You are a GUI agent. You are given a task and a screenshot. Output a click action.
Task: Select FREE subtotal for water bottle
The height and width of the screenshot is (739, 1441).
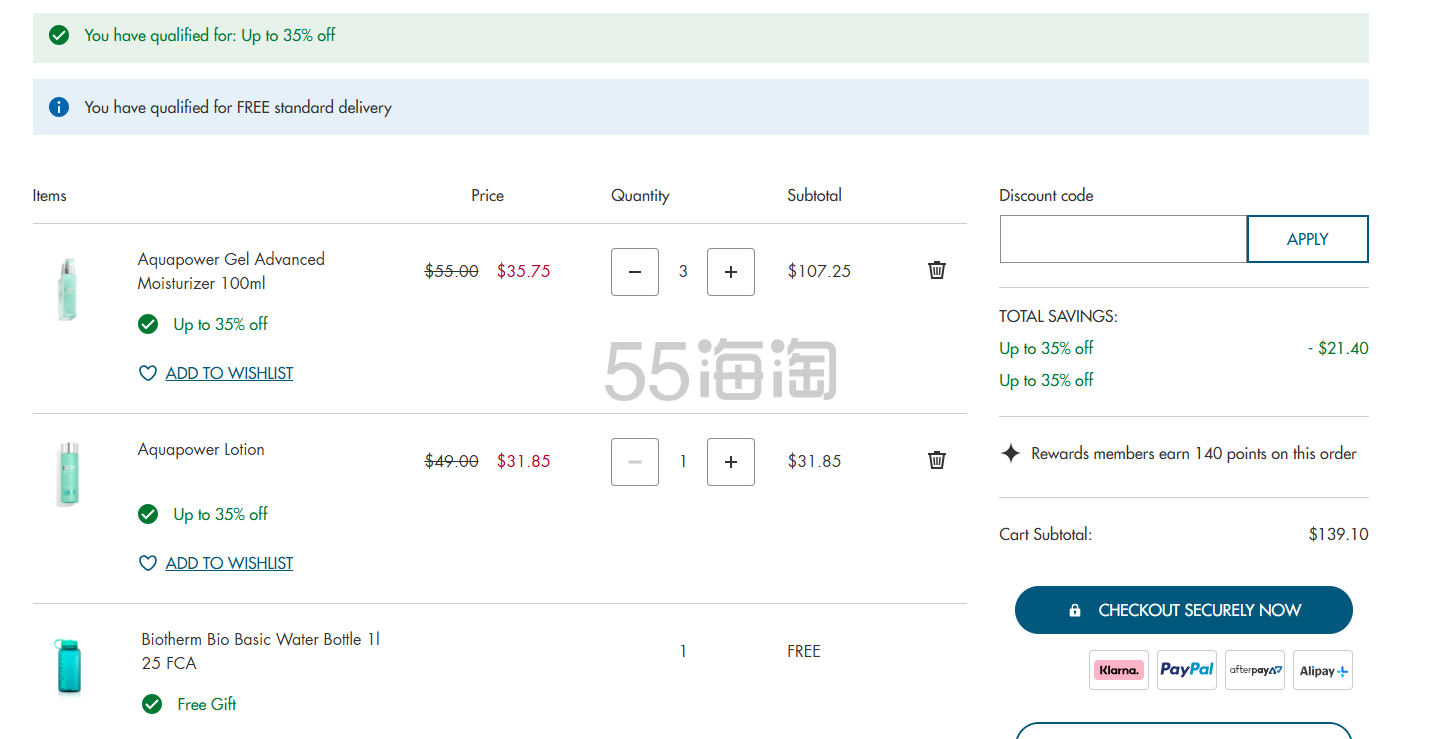(x=804, y=651)
